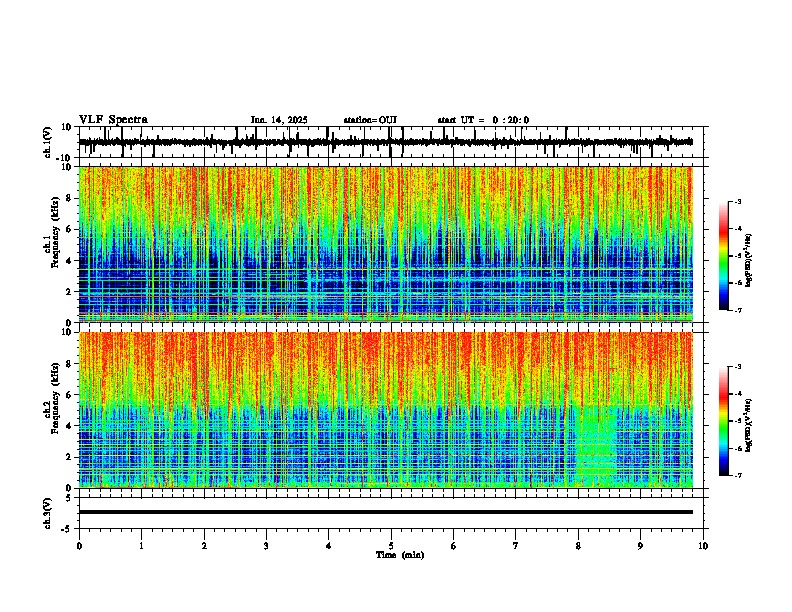Click the time axis tick label "7"
Screen dimensions: 792x612
pyautogui.click(x=516, y=546)
